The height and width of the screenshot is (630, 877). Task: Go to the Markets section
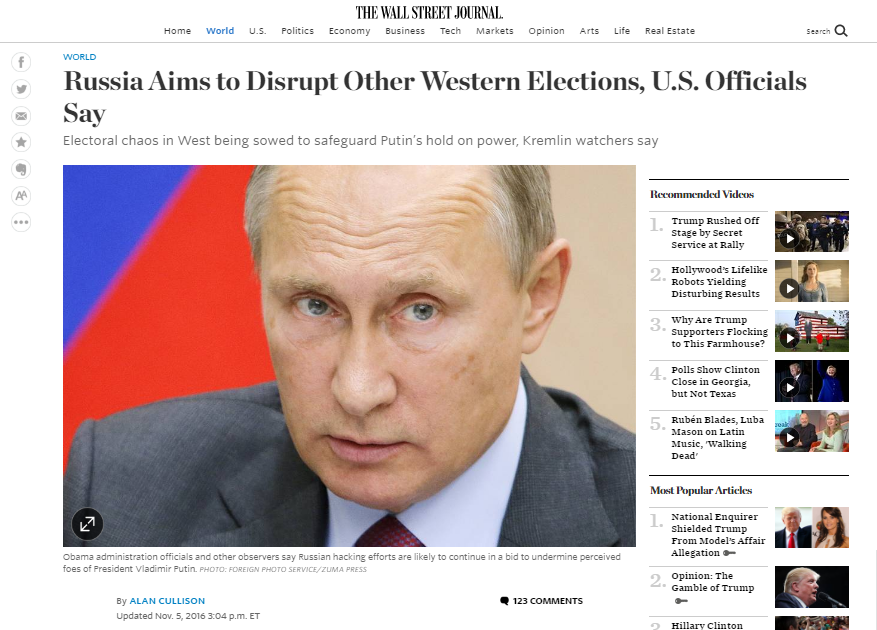[494, 31]
